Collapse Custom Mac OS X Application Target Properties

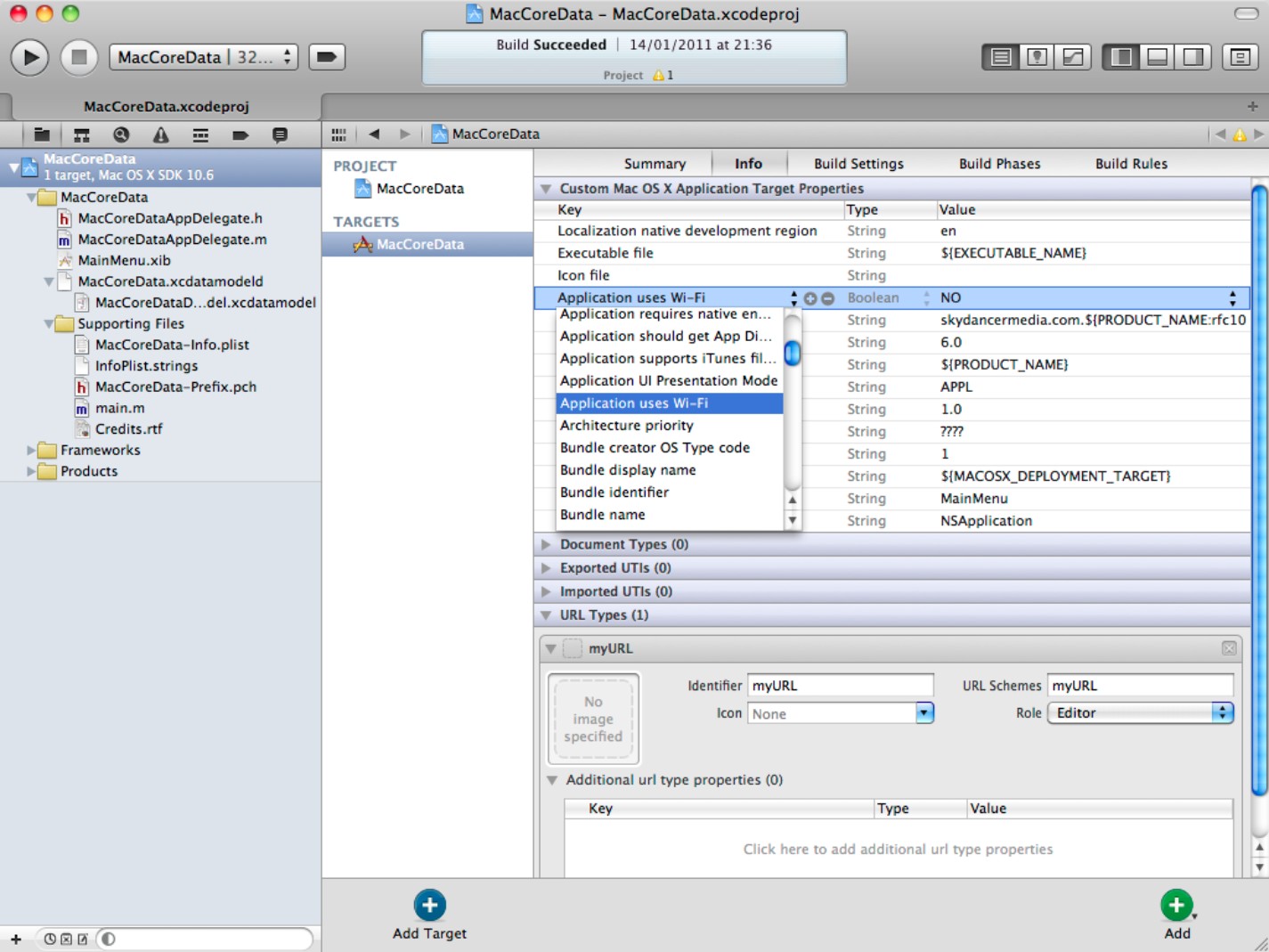[546, 189]
